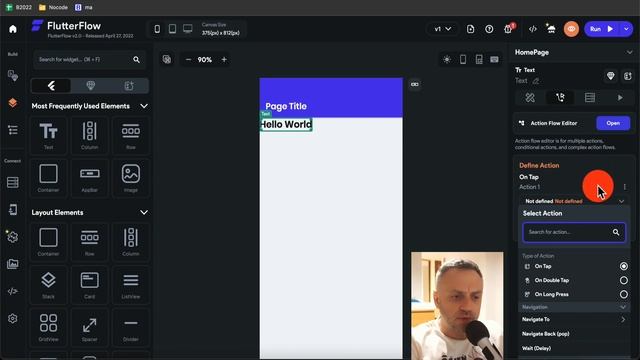Screen dimensions: 640x360
Task: Choose the Wait (Delay) action
Action: [x=536, y=348]
